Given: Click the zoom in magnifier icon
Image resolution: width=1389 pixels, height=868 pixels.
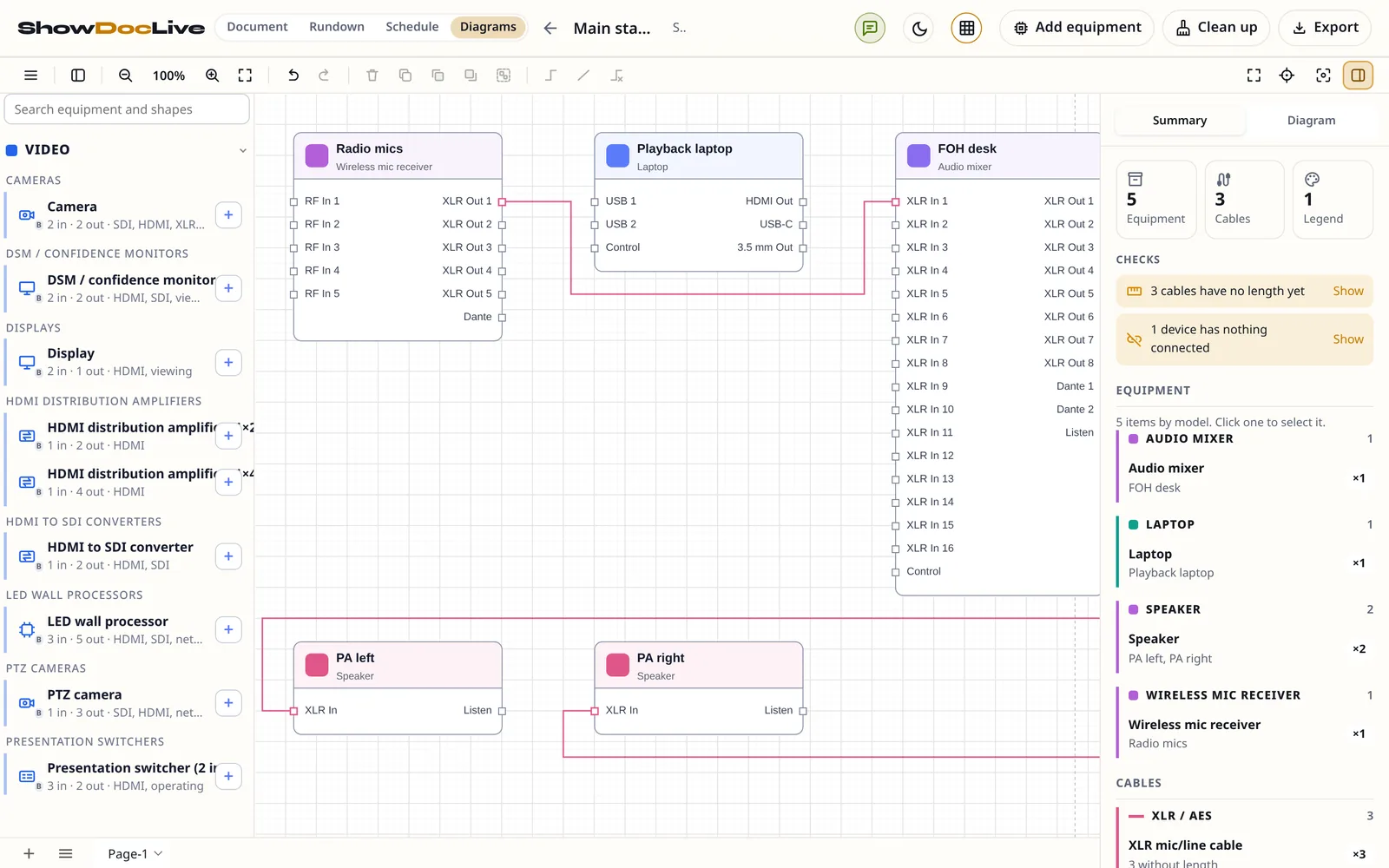Looking at the screenshot, I should click(213, 76).
